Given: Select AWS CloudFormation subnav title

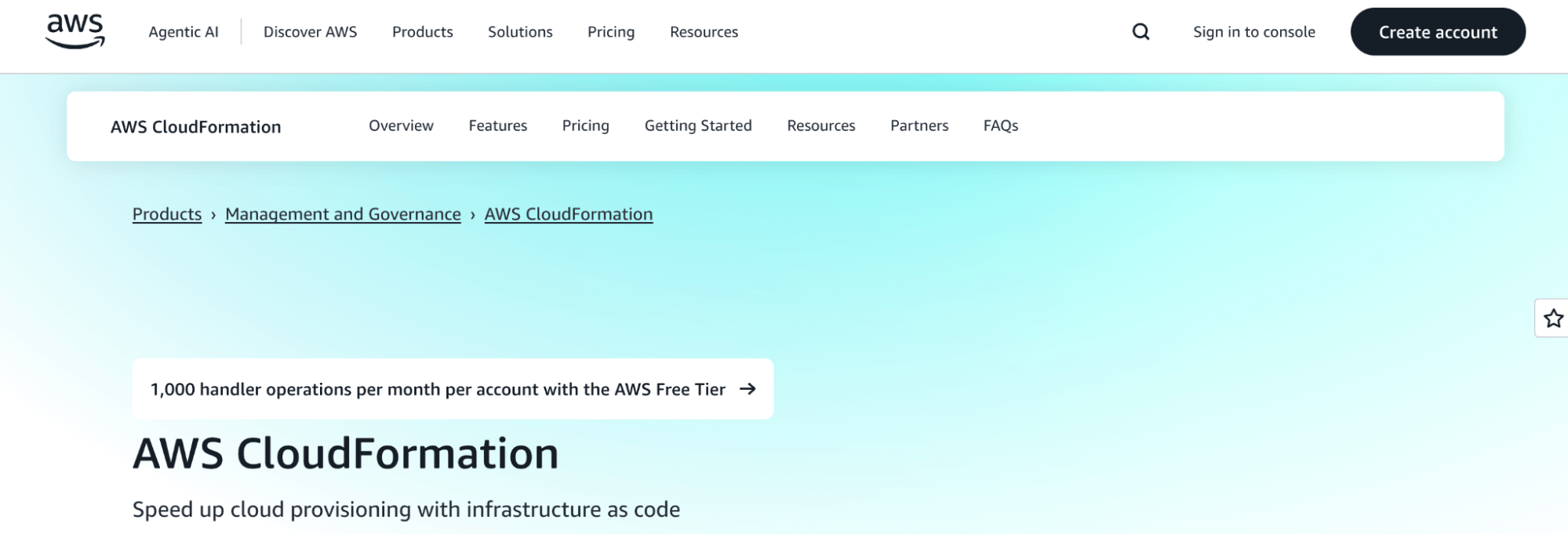Looking at the screenshot, I should click(195, 127).
